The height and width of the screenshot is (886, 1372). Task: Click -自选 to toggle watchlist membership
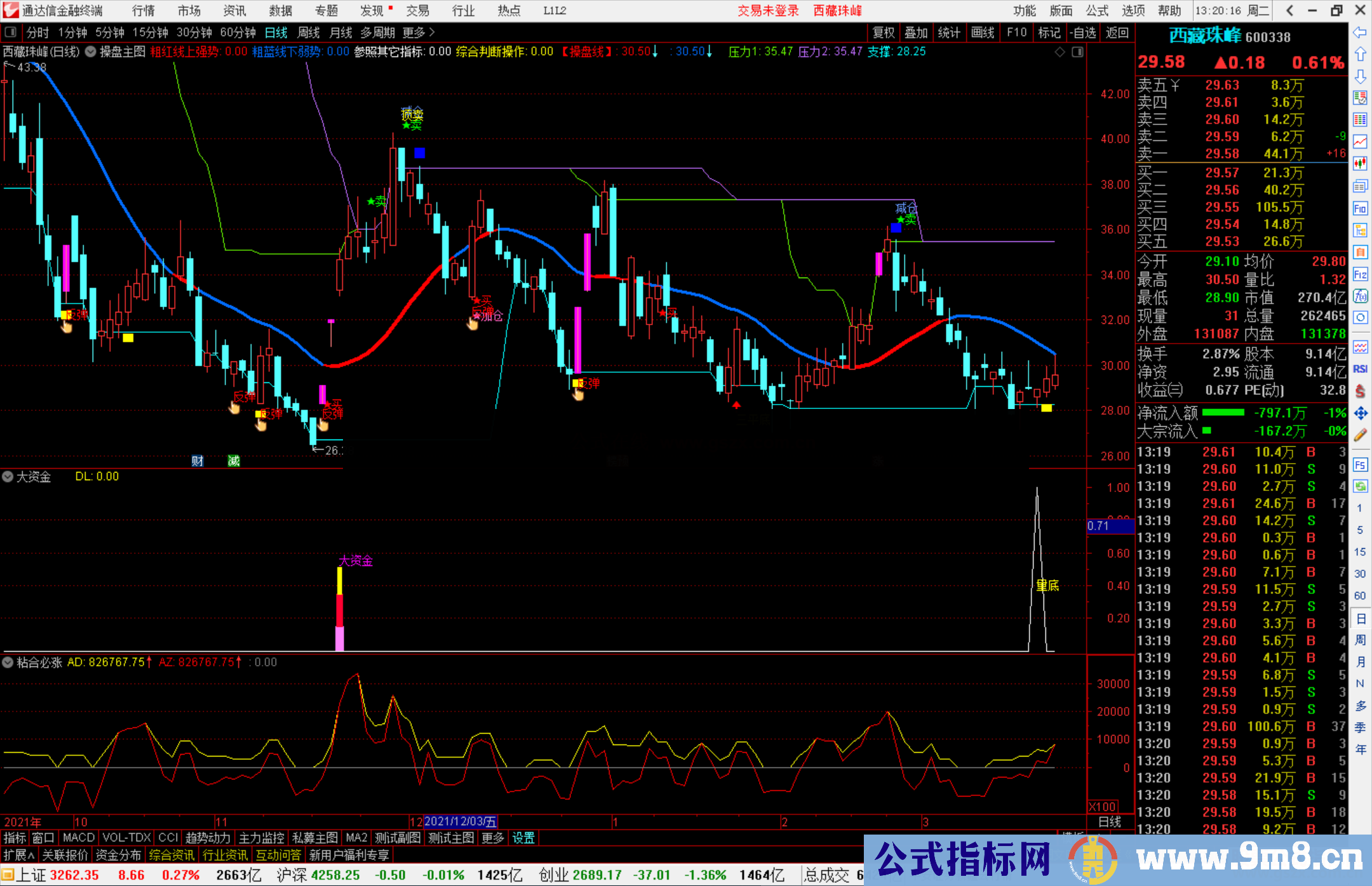tap(1083, 32)
